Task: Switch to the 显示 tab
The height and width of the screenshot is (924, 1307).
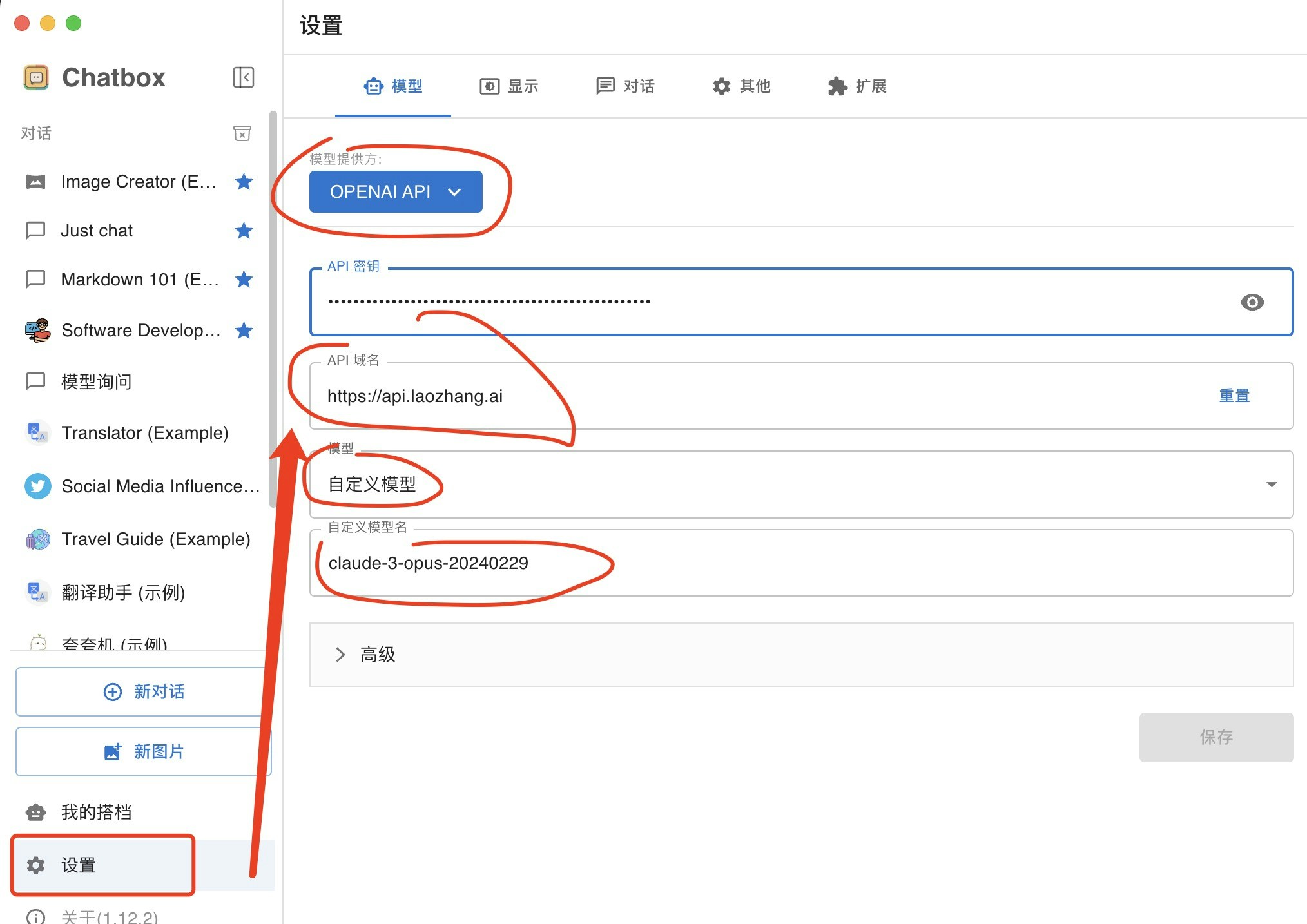Action: 510,86
